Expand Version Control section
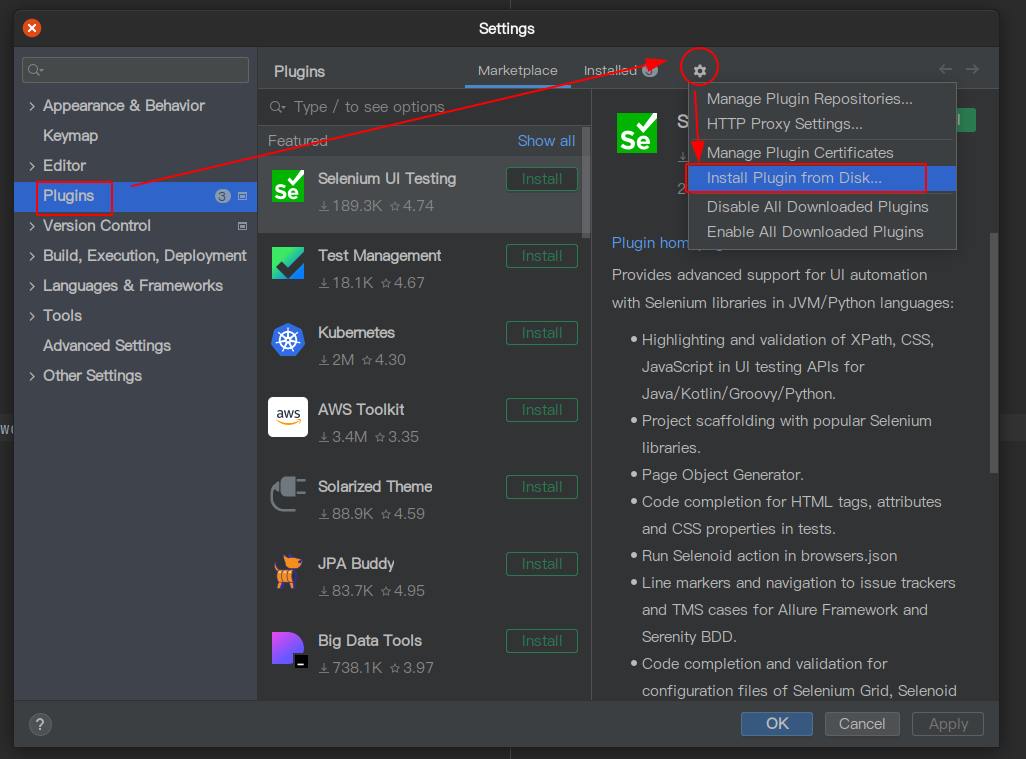The width and height of the screenshot is (1026, 759). (31, 226)
